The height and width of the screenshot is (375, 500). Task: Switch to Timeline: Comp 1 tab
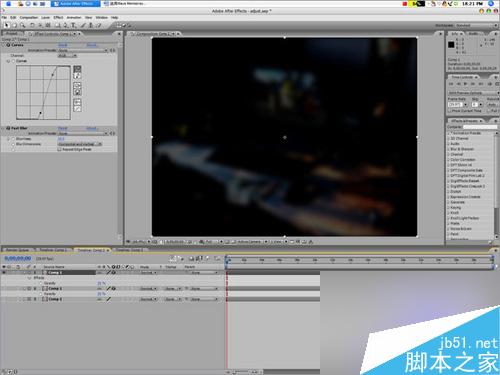(53, 250)
